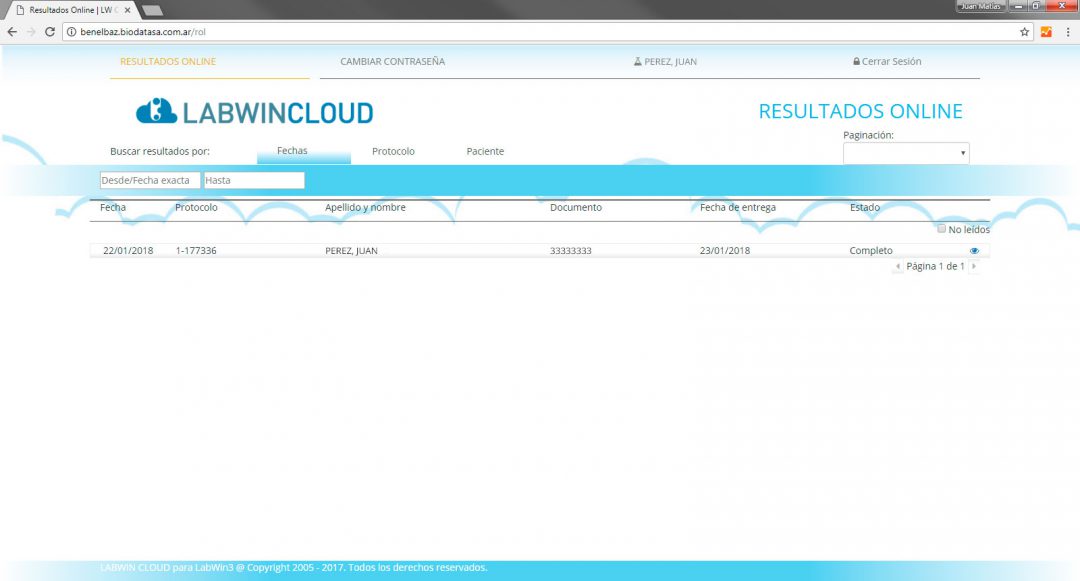Image resolution: width=1080 pixels, height=581 pixels.
Task: Open Chrome three-dot menu
Action: pyautogui.click(x=1067, y=32)
